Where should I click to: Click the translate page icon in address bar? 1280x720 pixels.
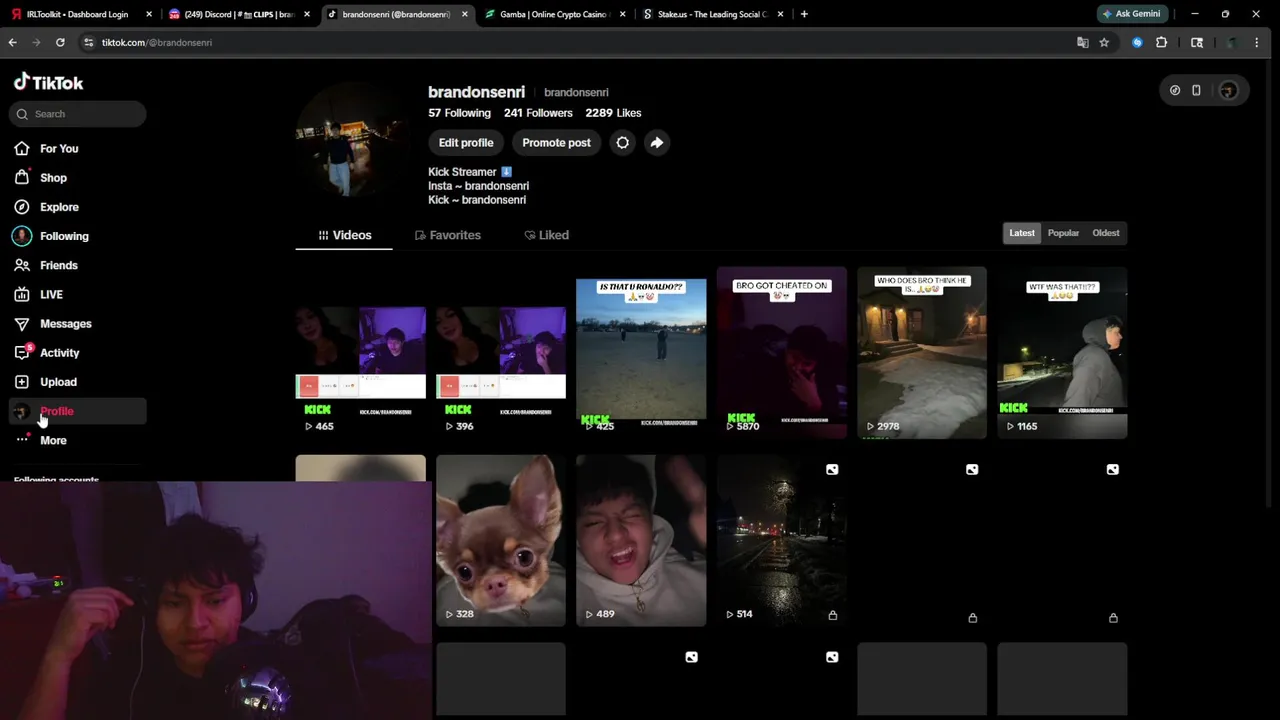[1082, 42]
